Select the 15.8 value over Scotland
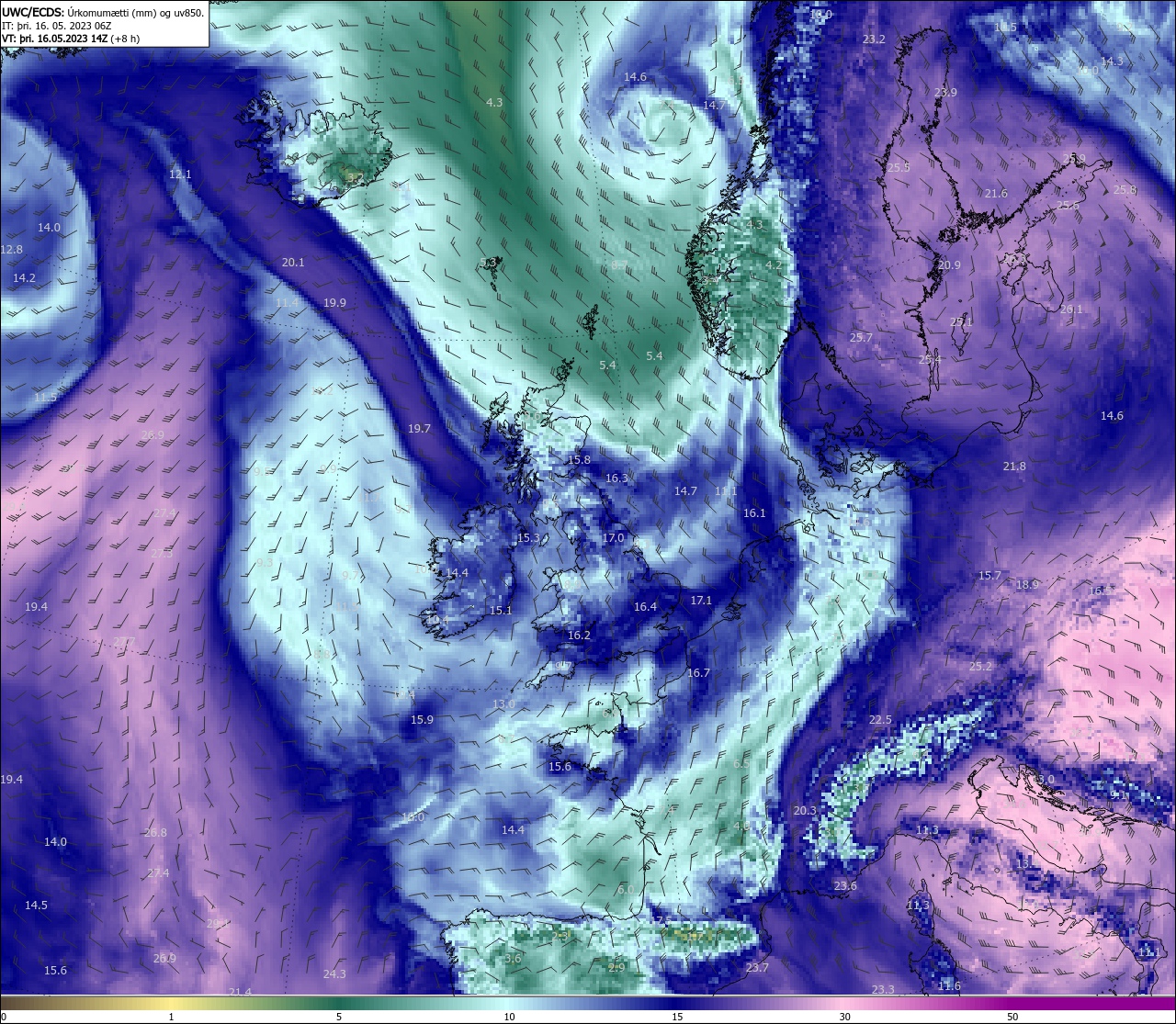1176x1024 pixels. [579, 460]
